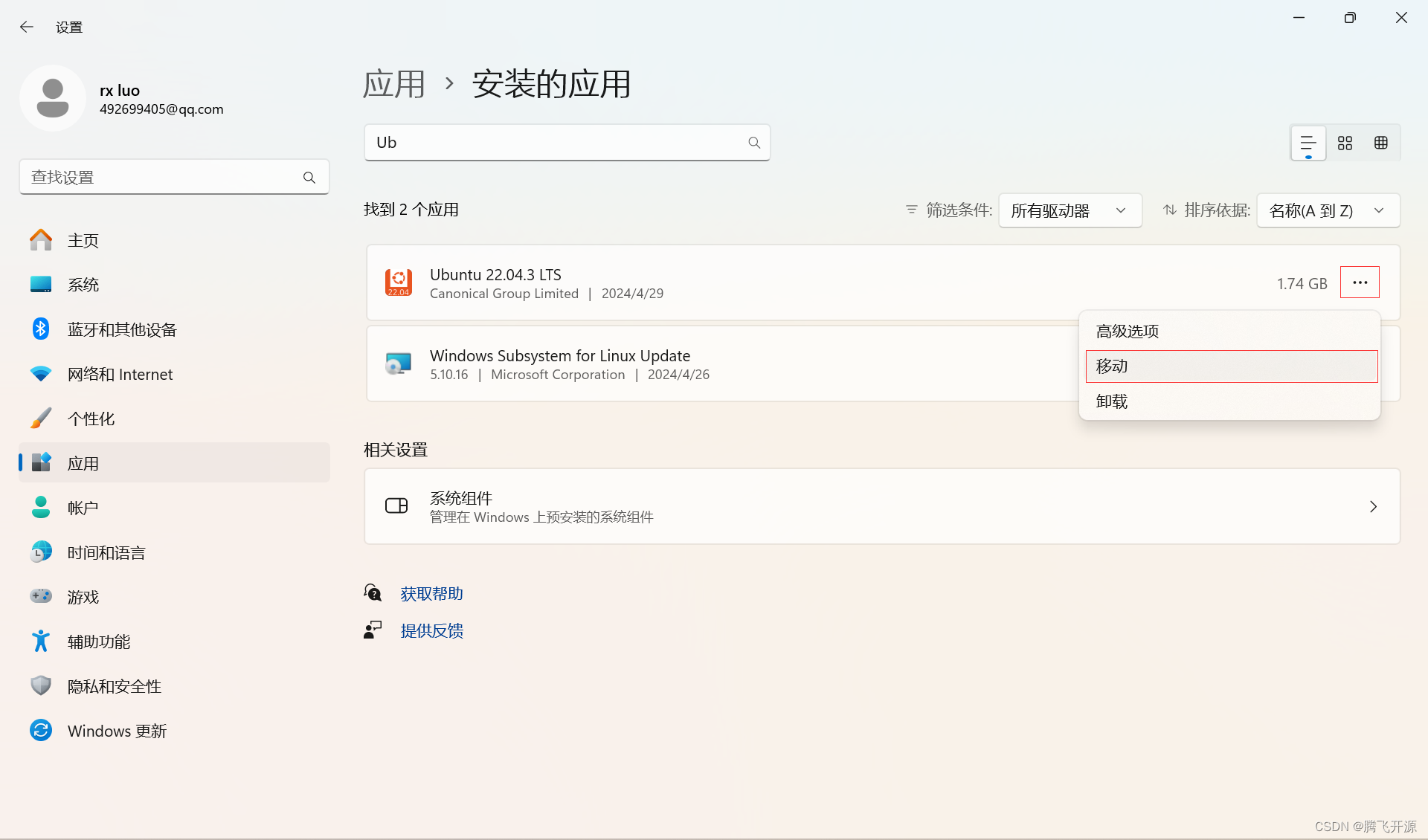Select Move (移动) from the context menu
The image size is (1428, 840).
[x=1231, y=366]
